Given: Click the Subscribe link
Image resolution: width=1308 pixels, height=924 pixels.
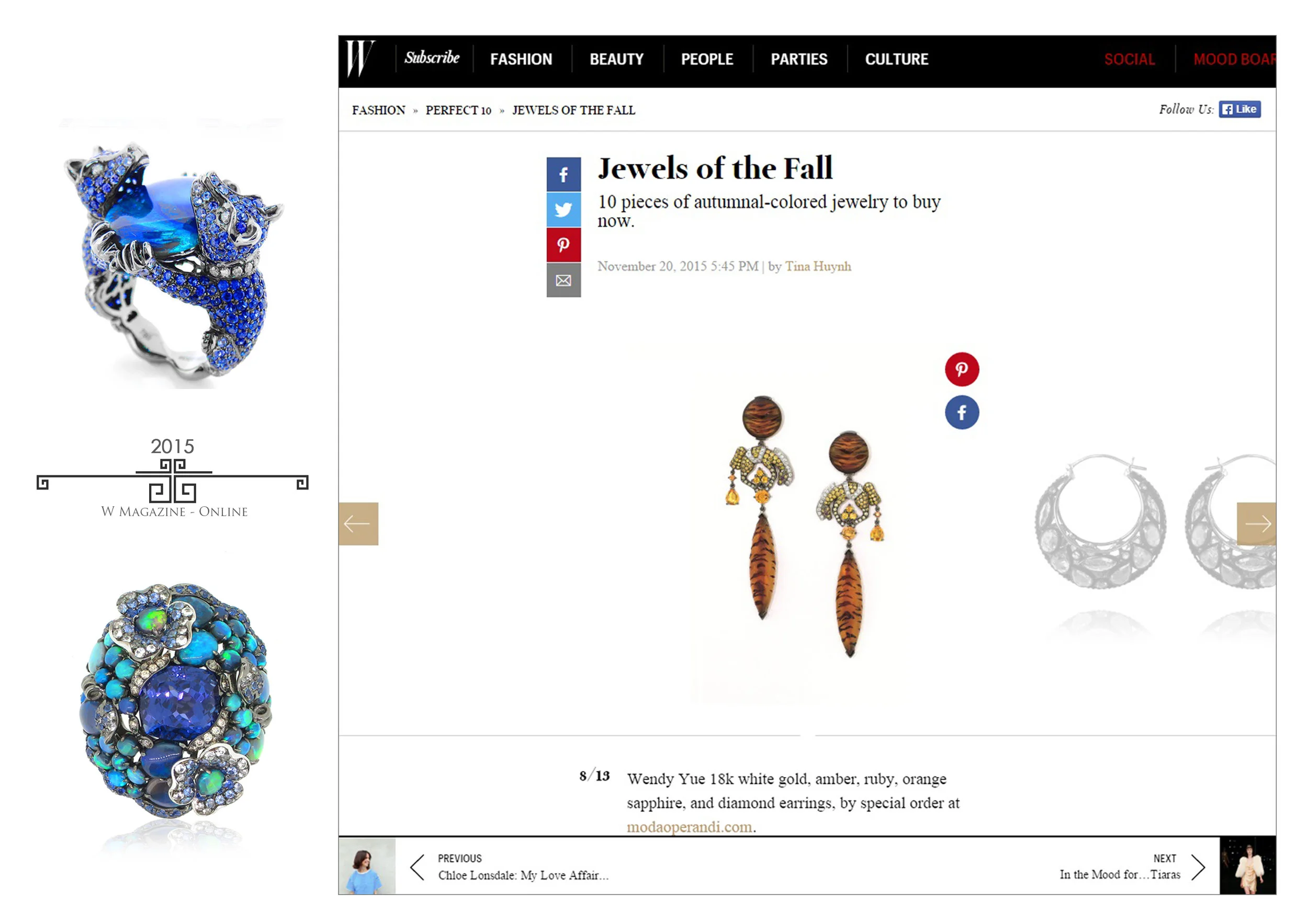Looking at the screenshot, I should (432, 58).
